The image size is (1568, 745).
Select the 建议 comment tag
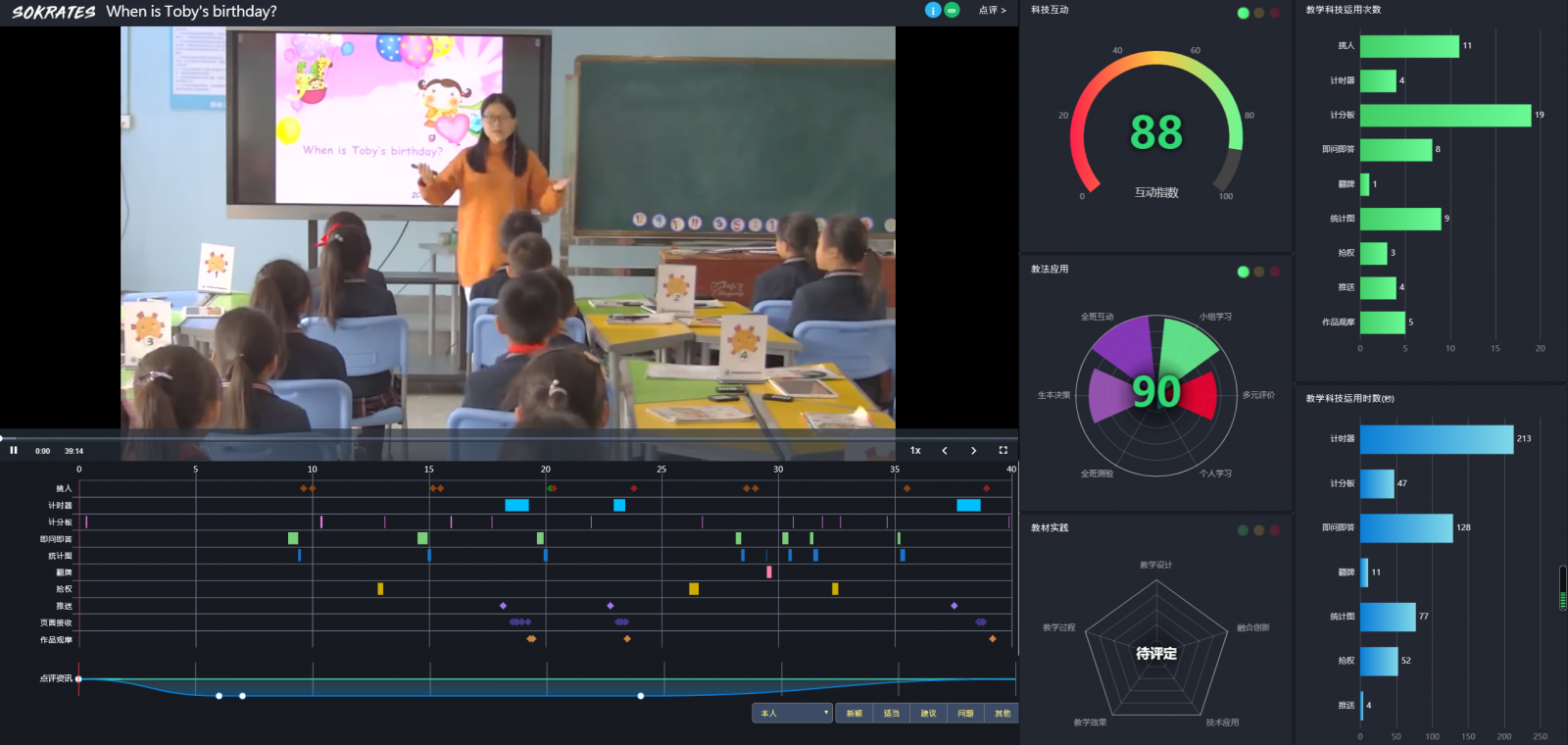(928, 714)
